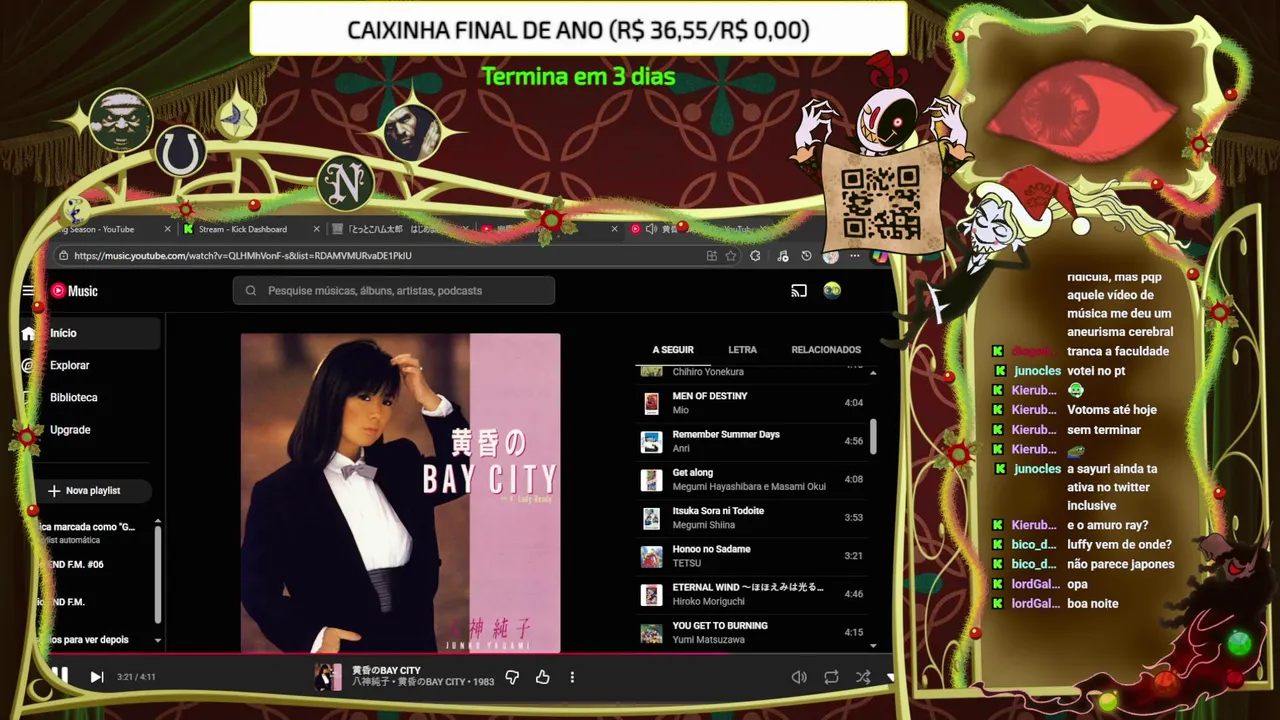Image resolution: width=1280 pixels, height=720 pixels.
Task: Click the QR code on stream overlay
Action: [879, 203]
